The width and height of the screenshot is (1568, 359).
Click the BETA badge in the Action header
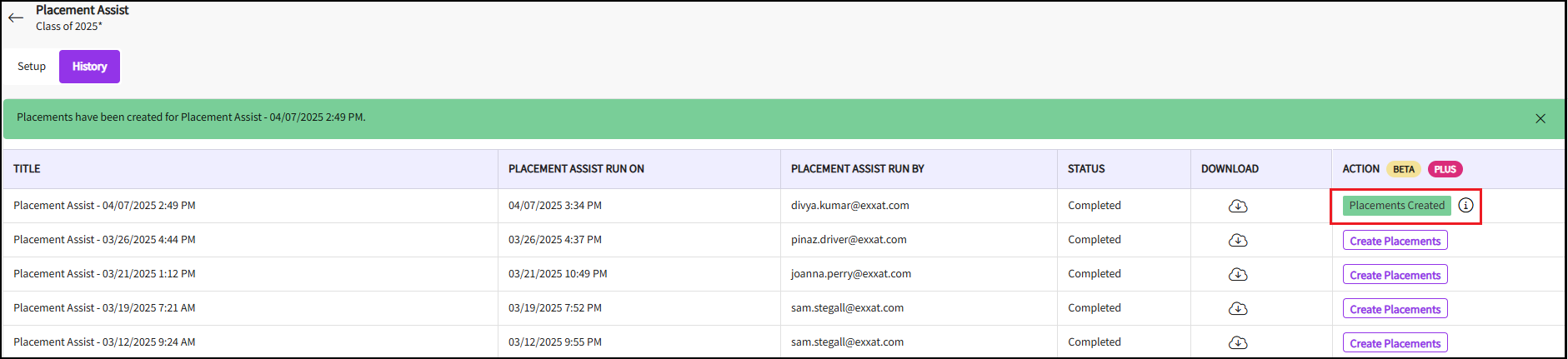tap(1404, 169)
